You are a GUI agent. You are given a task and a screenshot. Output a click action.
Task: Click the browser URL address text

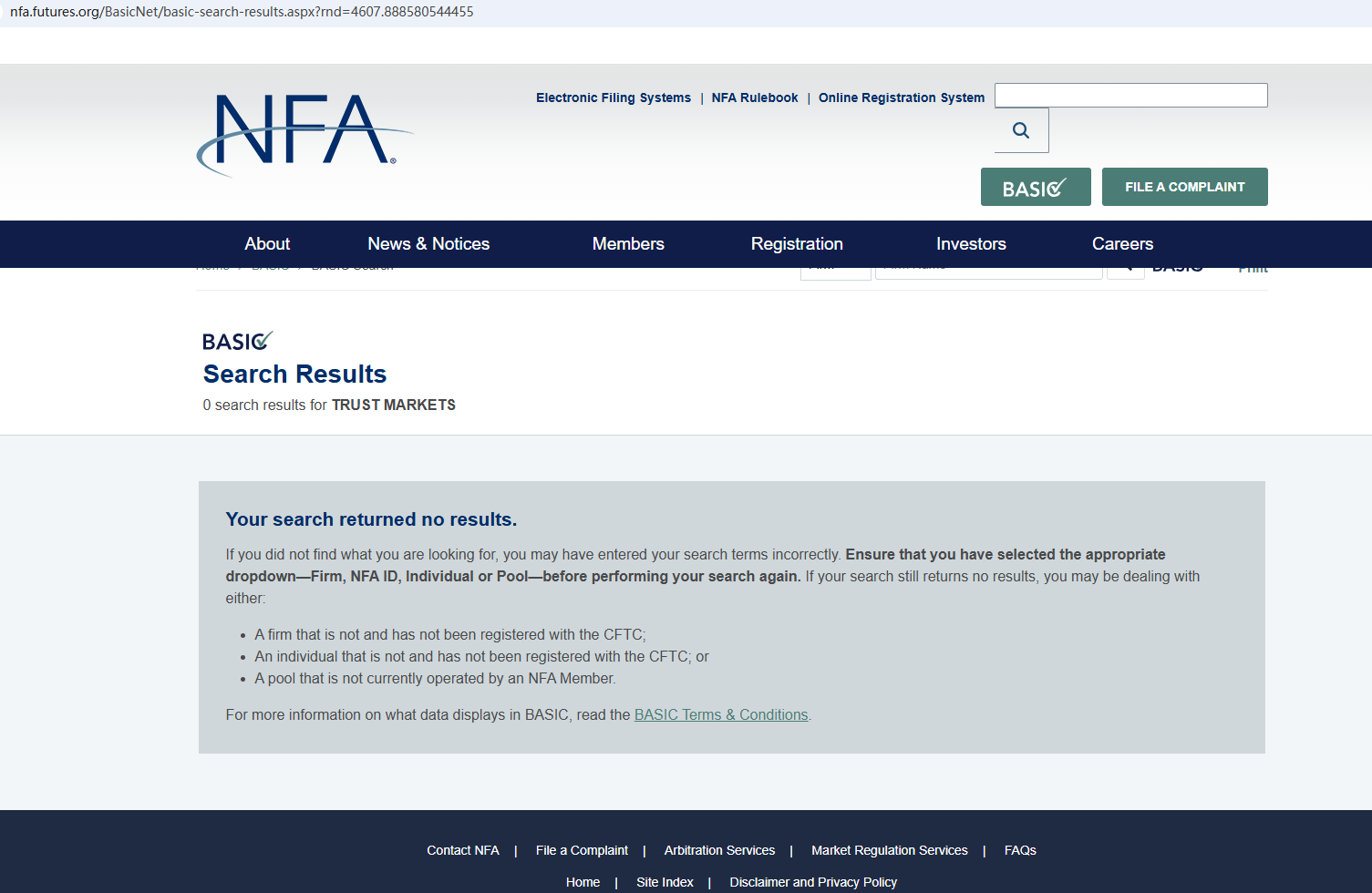[x=242, y=12]
